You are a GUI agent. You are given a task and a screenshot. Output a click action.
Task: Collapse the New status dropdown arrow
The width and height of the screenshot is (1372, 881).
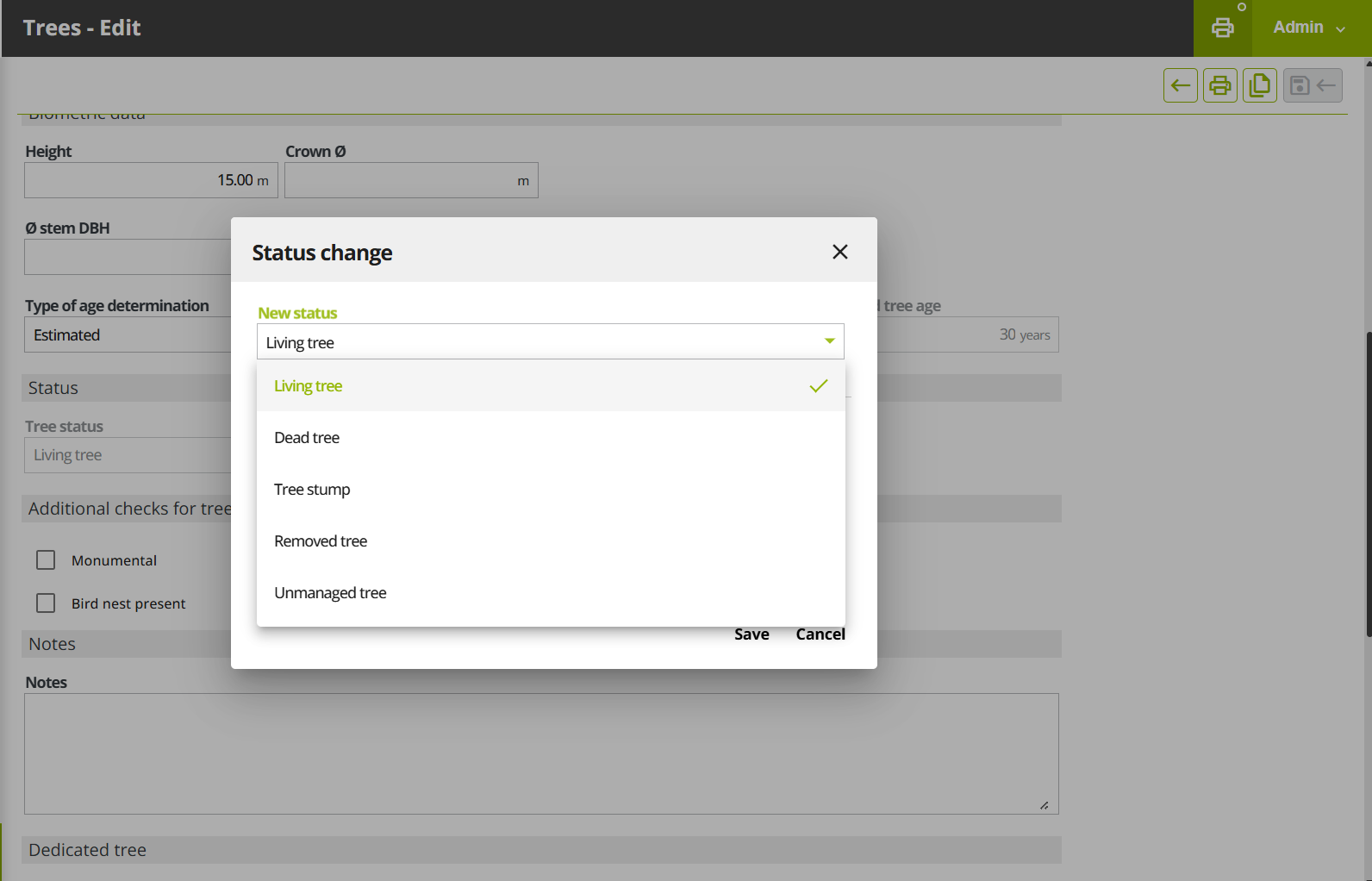[x=829, y=341]
